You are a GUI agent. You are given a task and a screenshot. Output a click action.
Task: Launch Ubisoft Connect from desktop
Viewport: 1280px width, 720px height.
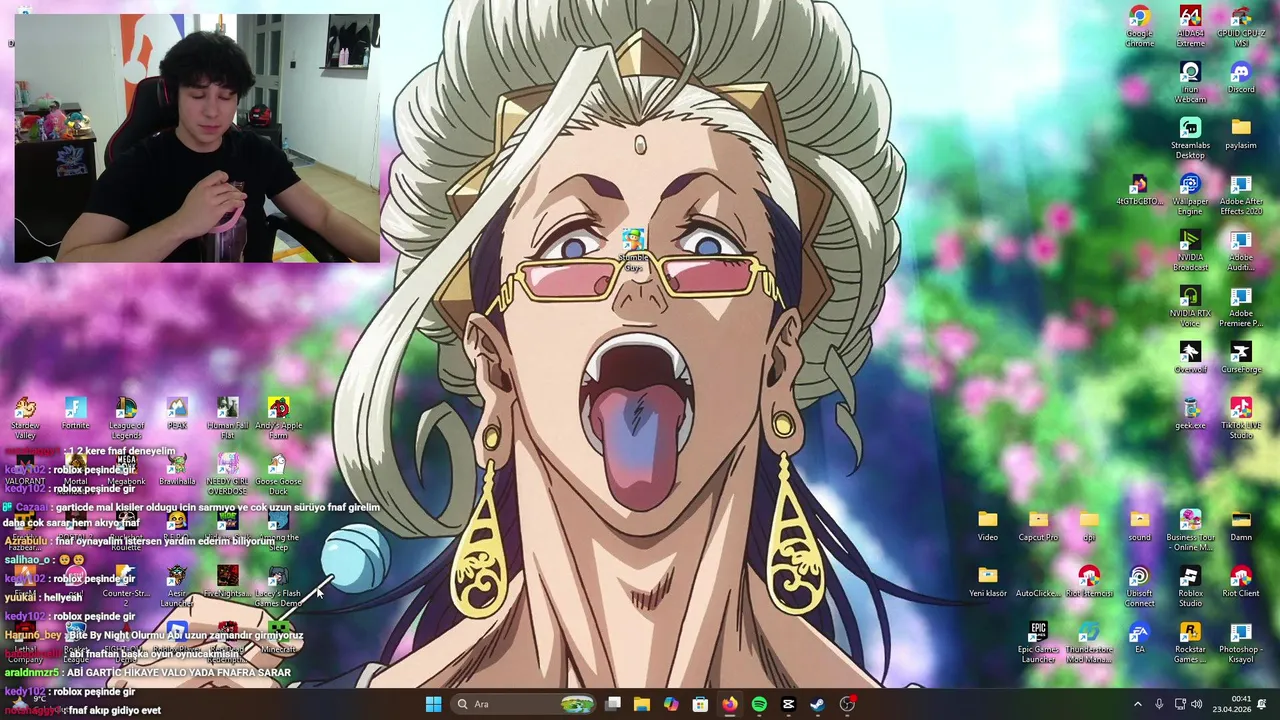coord(1140,587)
